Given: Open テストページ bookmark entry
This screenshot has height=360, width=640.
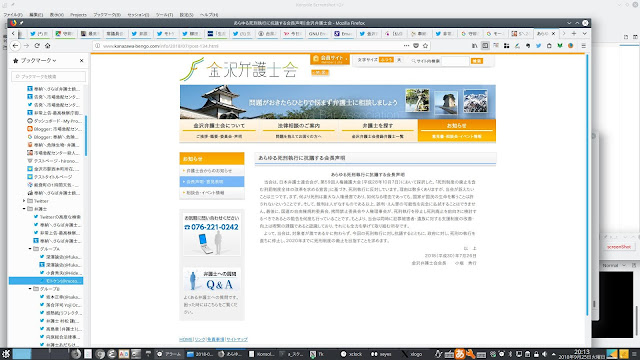Looking at the screenshot, I should 54,161.
